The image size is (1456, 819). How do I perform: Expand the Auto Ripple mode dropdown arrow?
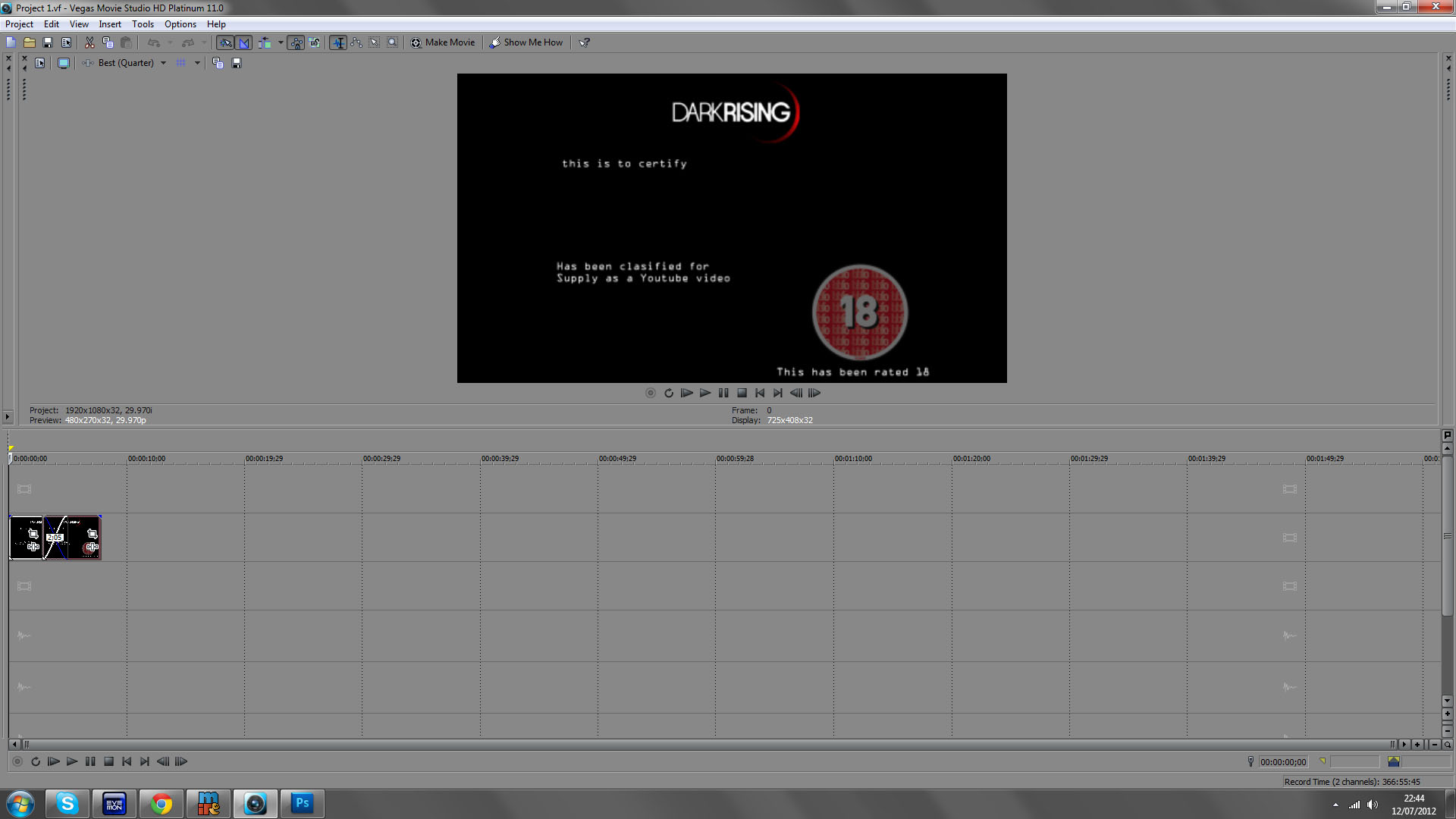[281, 42]
